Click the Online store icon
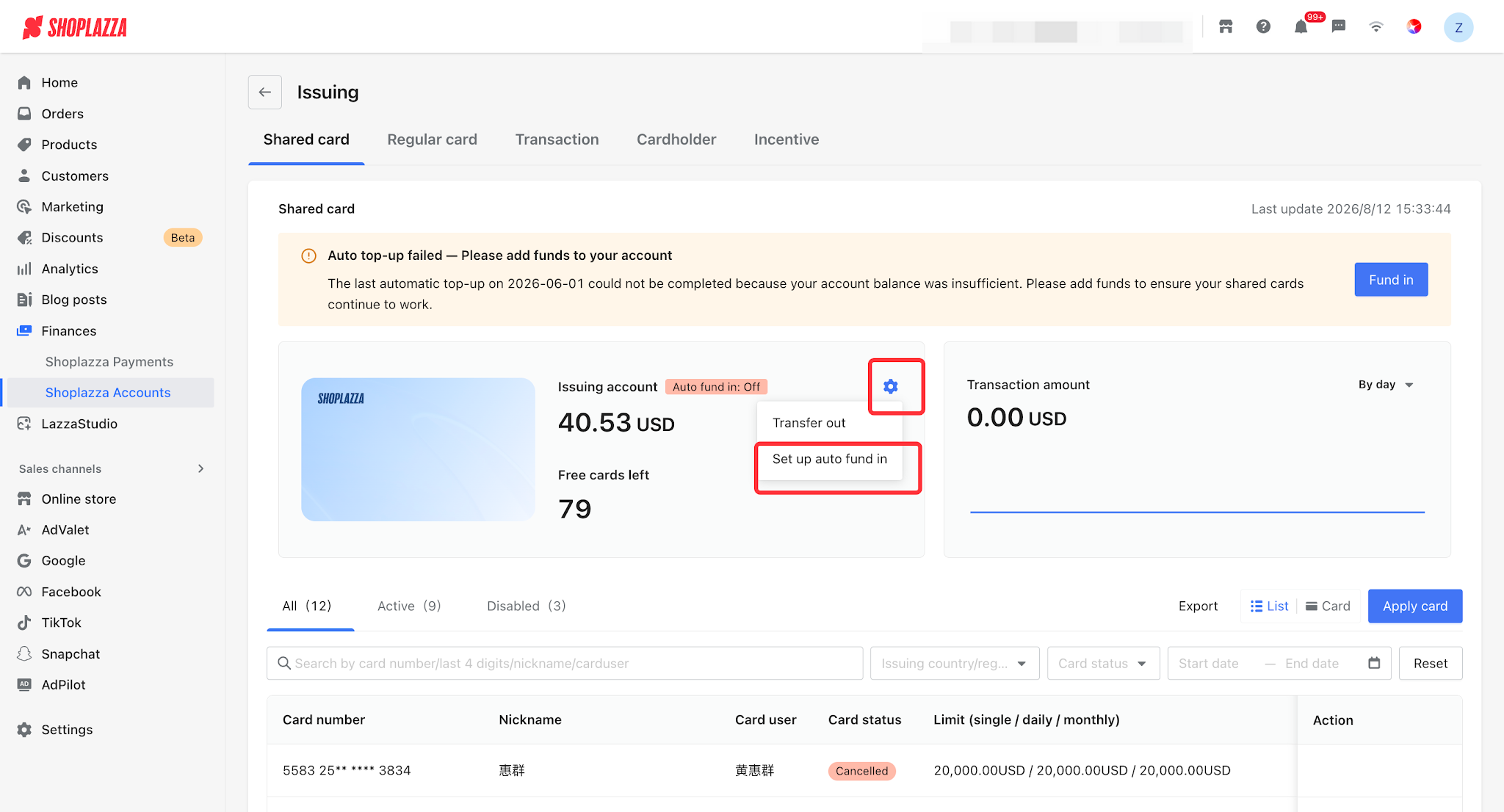Screen dimensions: 1504x812 [24, 499]
